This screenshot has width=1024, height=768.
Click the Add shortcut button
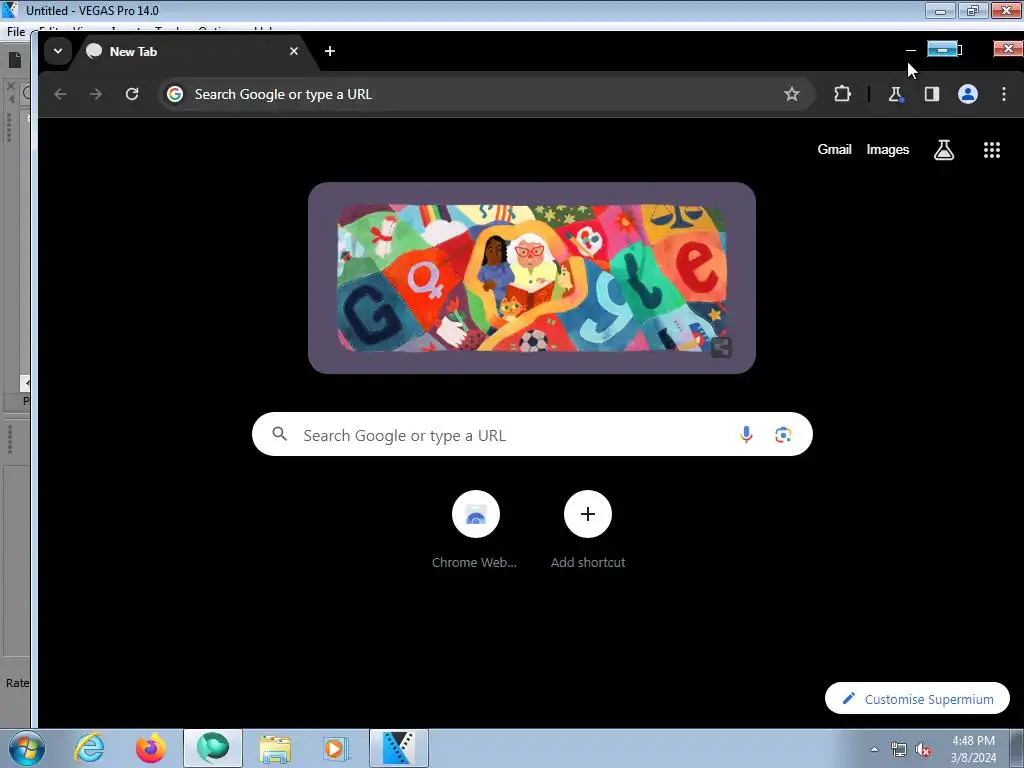pos(588,530)
